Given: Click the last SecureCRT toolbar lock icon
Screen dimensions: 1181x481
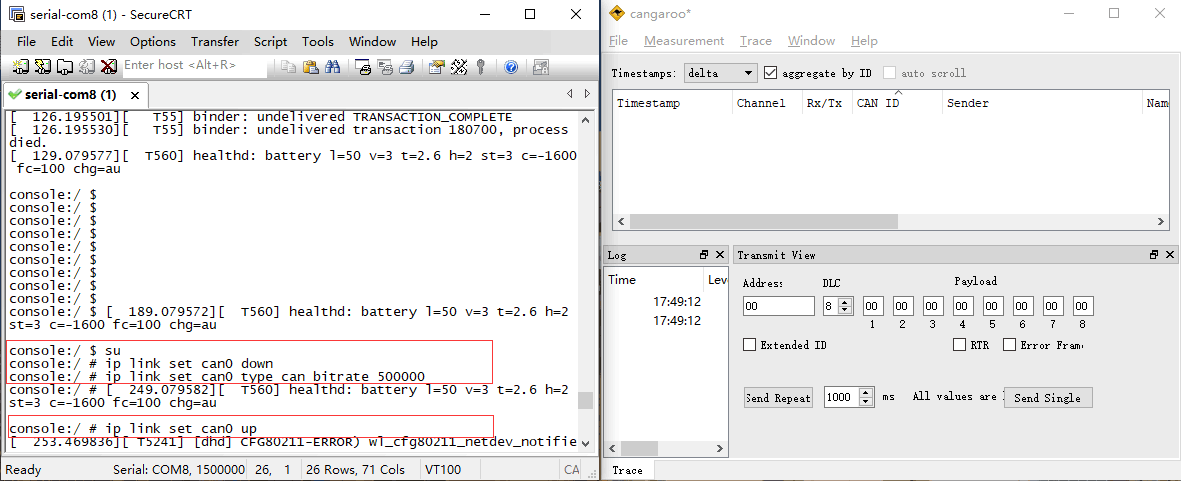Looking at the screenshot, I should pos(540,67).
